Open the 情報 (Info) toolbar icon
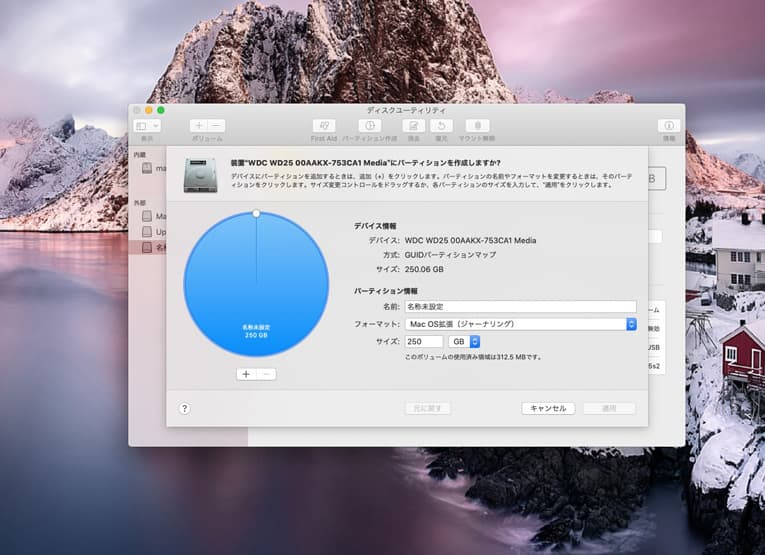The height and width of the screenshot is (555, 765). click(668, 126)
